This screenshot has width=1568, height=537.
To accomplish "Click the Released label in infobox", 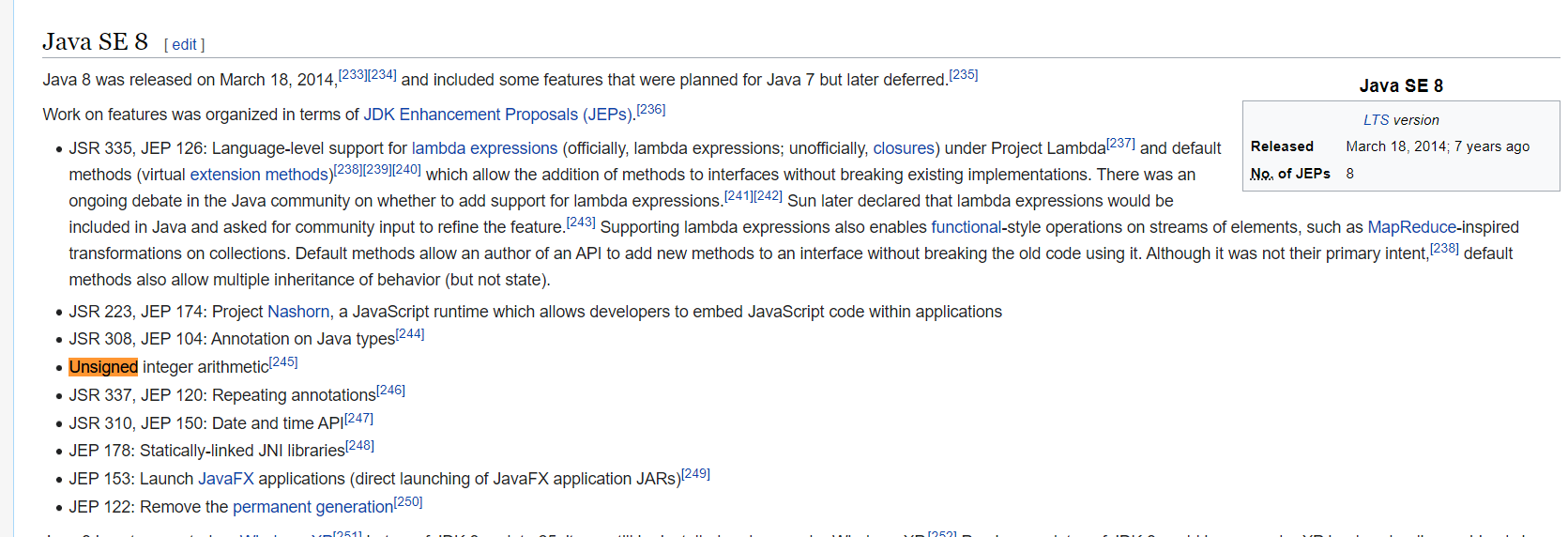I will tap(1282, 146).
